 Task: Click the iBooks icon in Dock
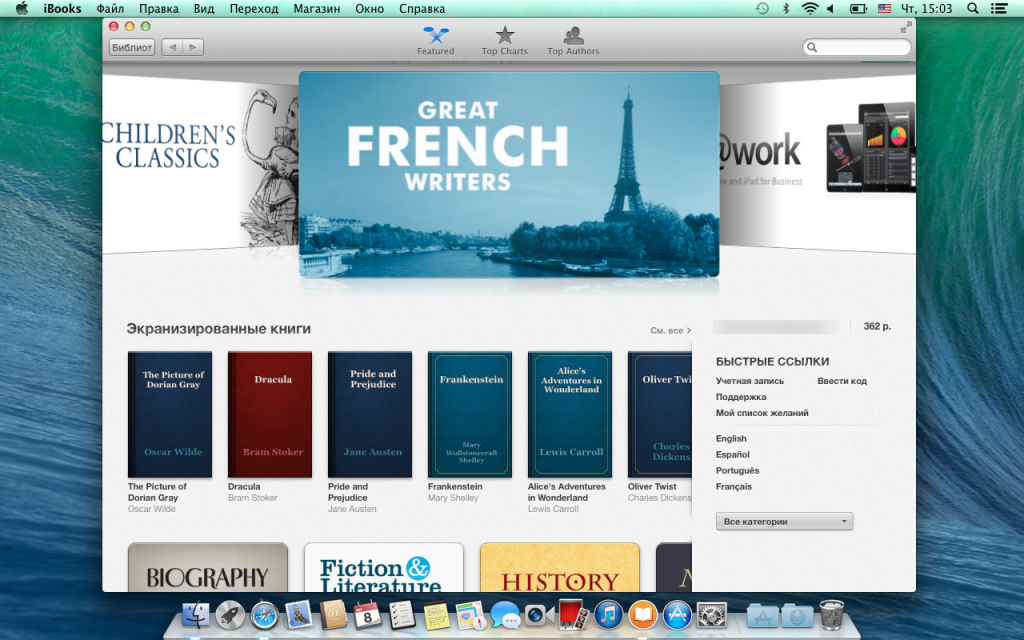(643, 615)
